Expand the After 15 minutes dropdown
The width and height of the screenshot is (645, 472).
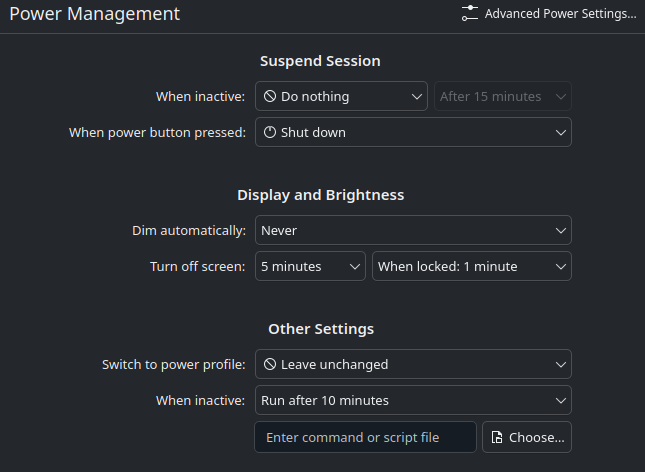tap(502, 97)
